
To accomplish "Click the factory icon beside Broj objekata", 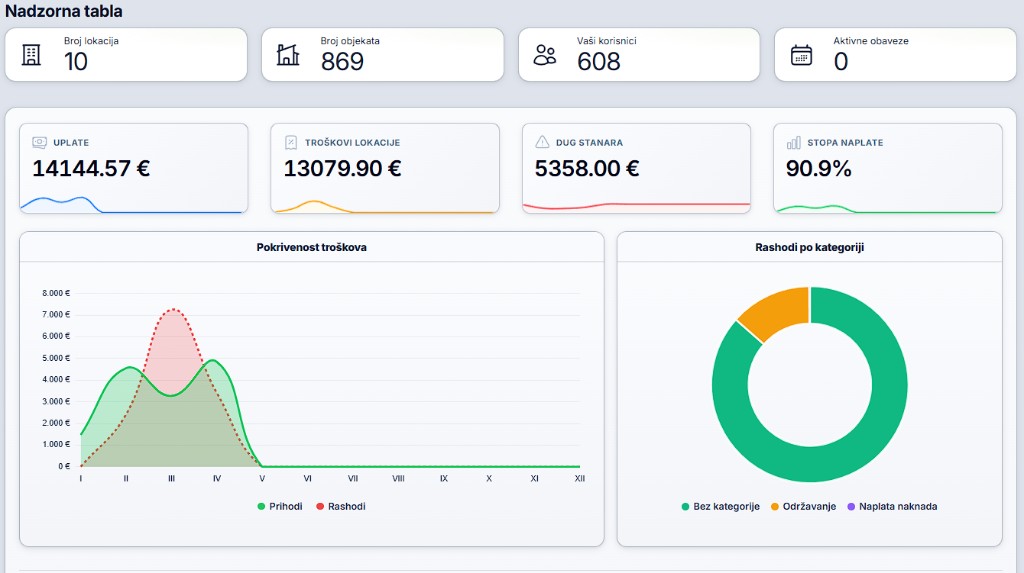I will click(287, 55).
